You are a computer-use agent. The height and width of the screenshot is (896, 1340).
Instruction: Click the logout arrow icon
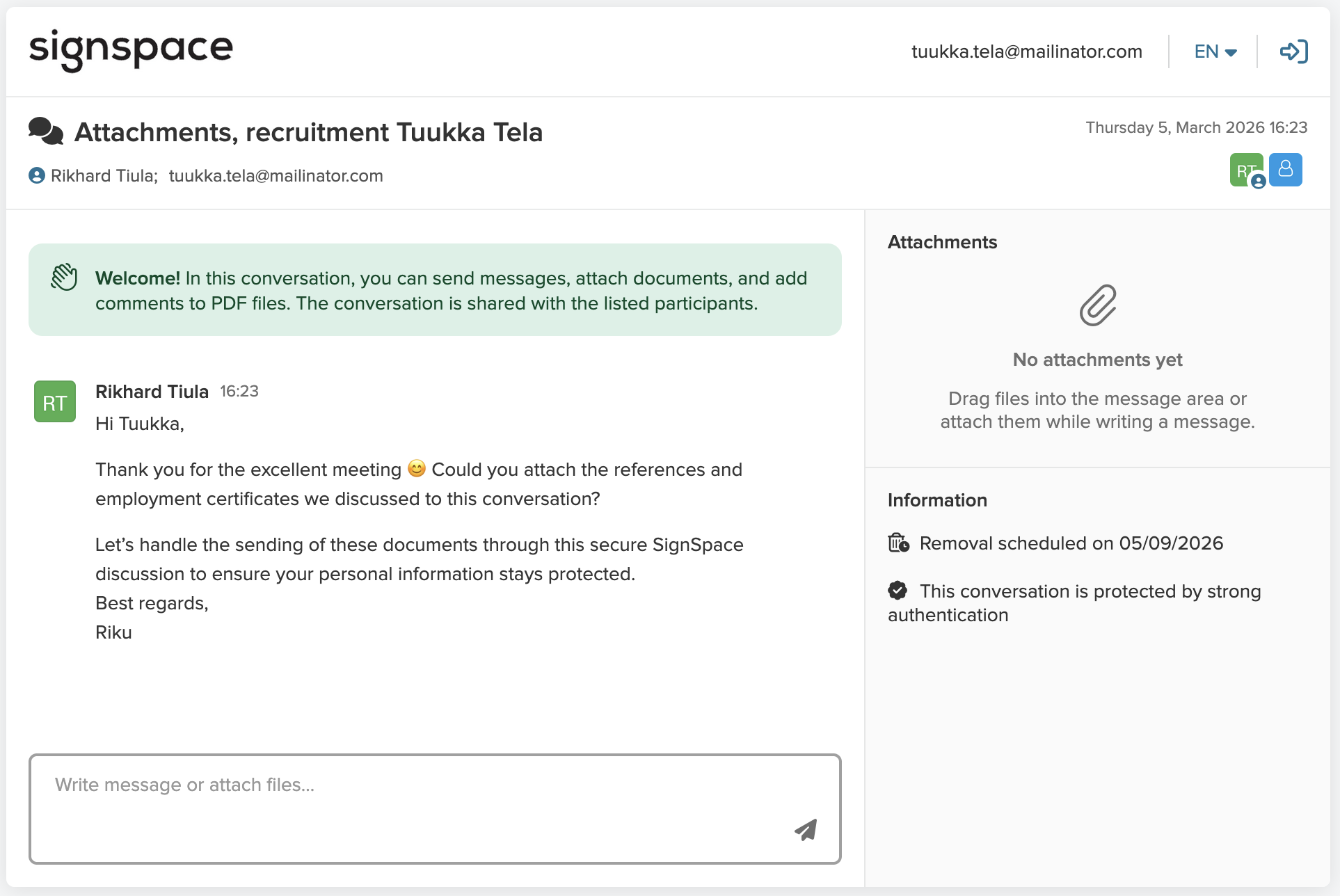(1293, 51)
